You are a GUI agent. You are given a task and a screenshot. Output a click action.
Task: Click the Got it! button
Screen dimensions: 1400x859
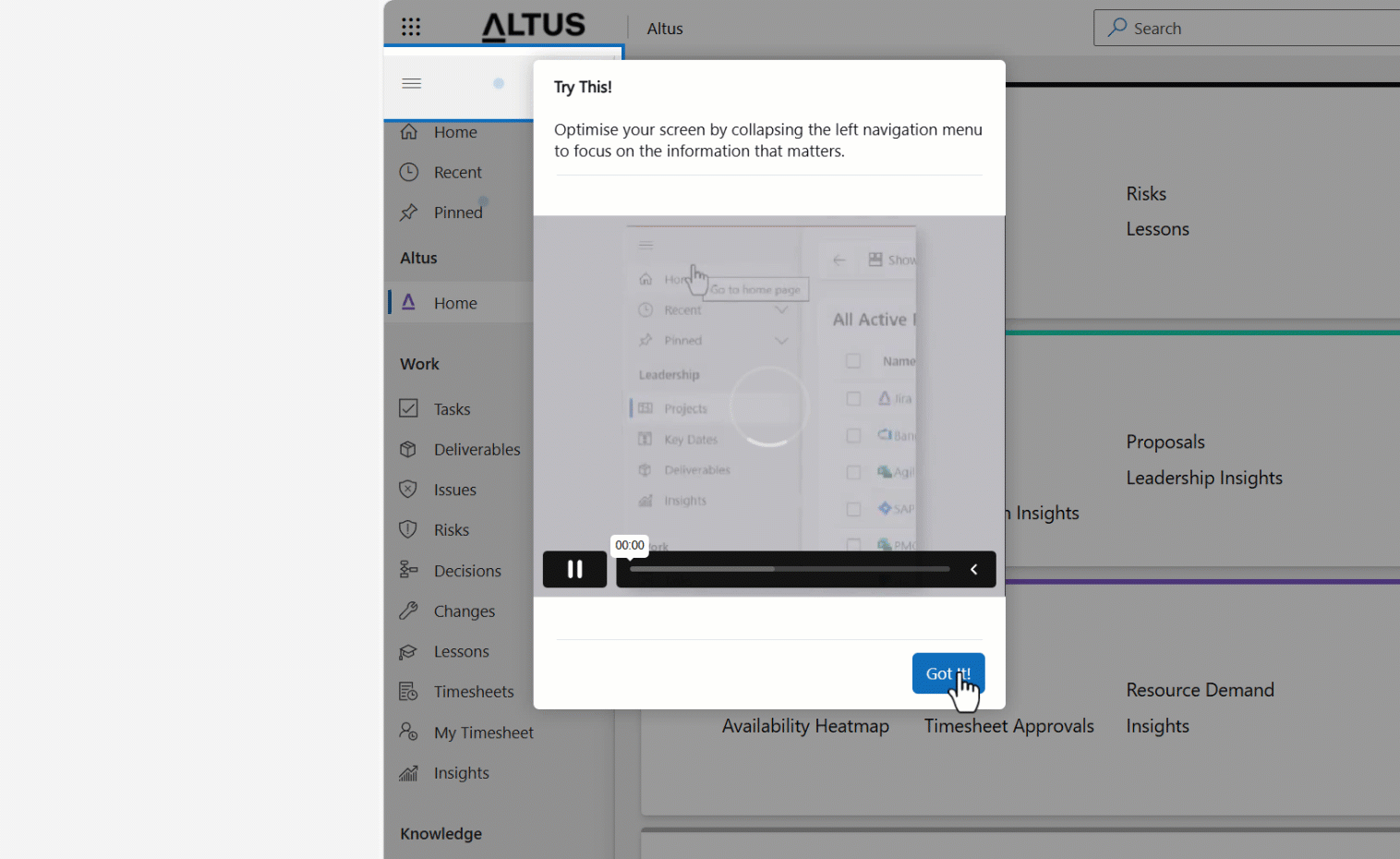pos(948,673)
